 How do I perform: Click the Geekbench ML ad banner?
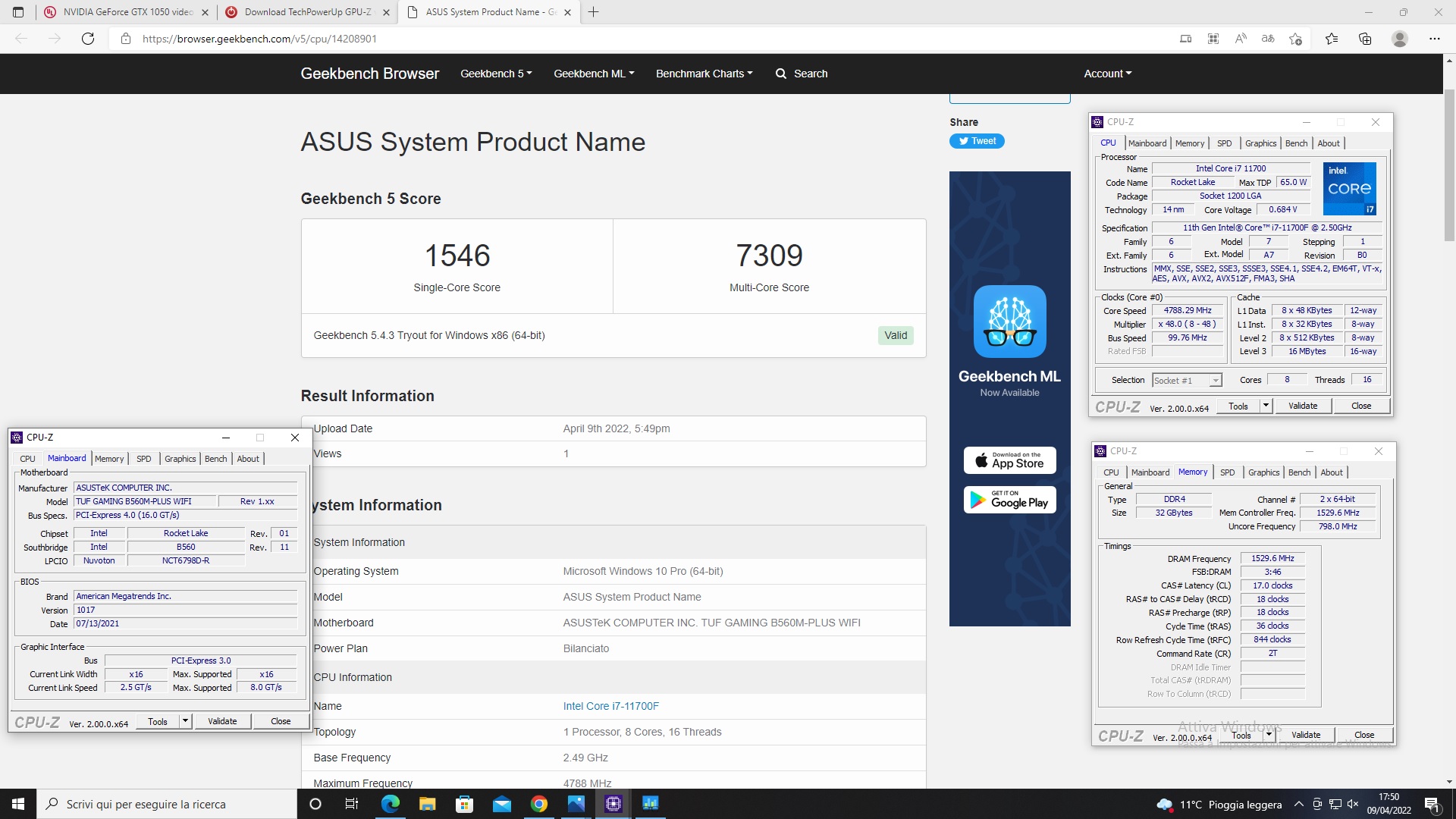coord(1009,399)
